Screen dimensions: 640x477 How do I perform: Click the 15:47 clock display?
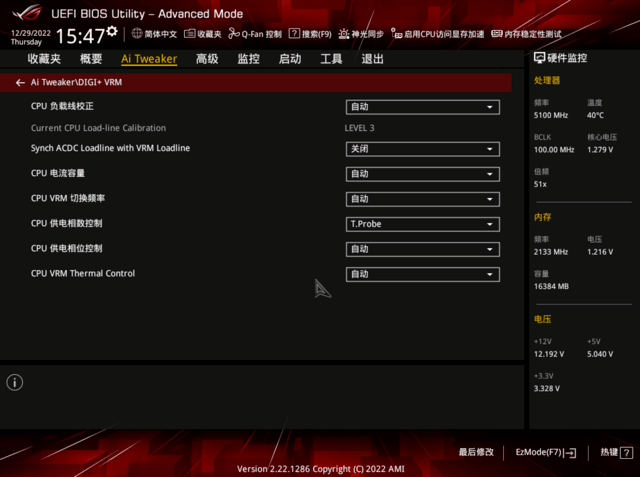pyautogui.click(x=80, y=35)
